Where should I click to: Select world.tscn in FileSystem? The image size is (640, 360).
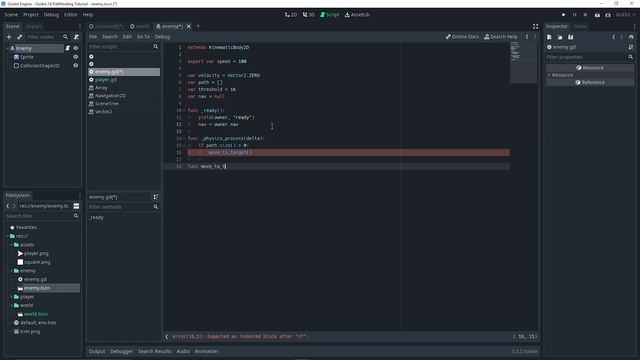click(36, 314)
